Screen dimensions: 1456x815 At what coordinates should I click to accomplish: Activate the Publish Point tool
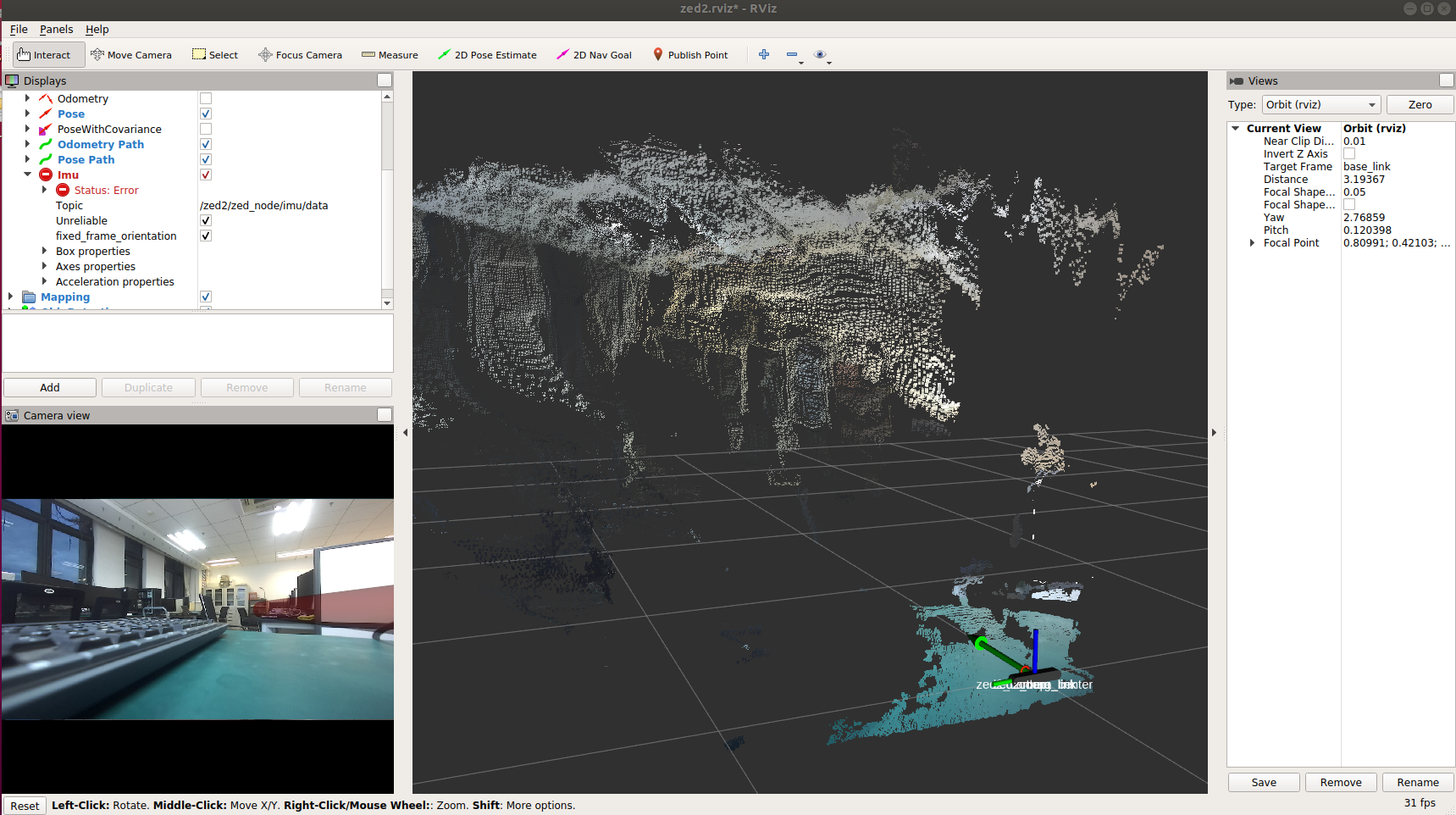tap(690, 54)
